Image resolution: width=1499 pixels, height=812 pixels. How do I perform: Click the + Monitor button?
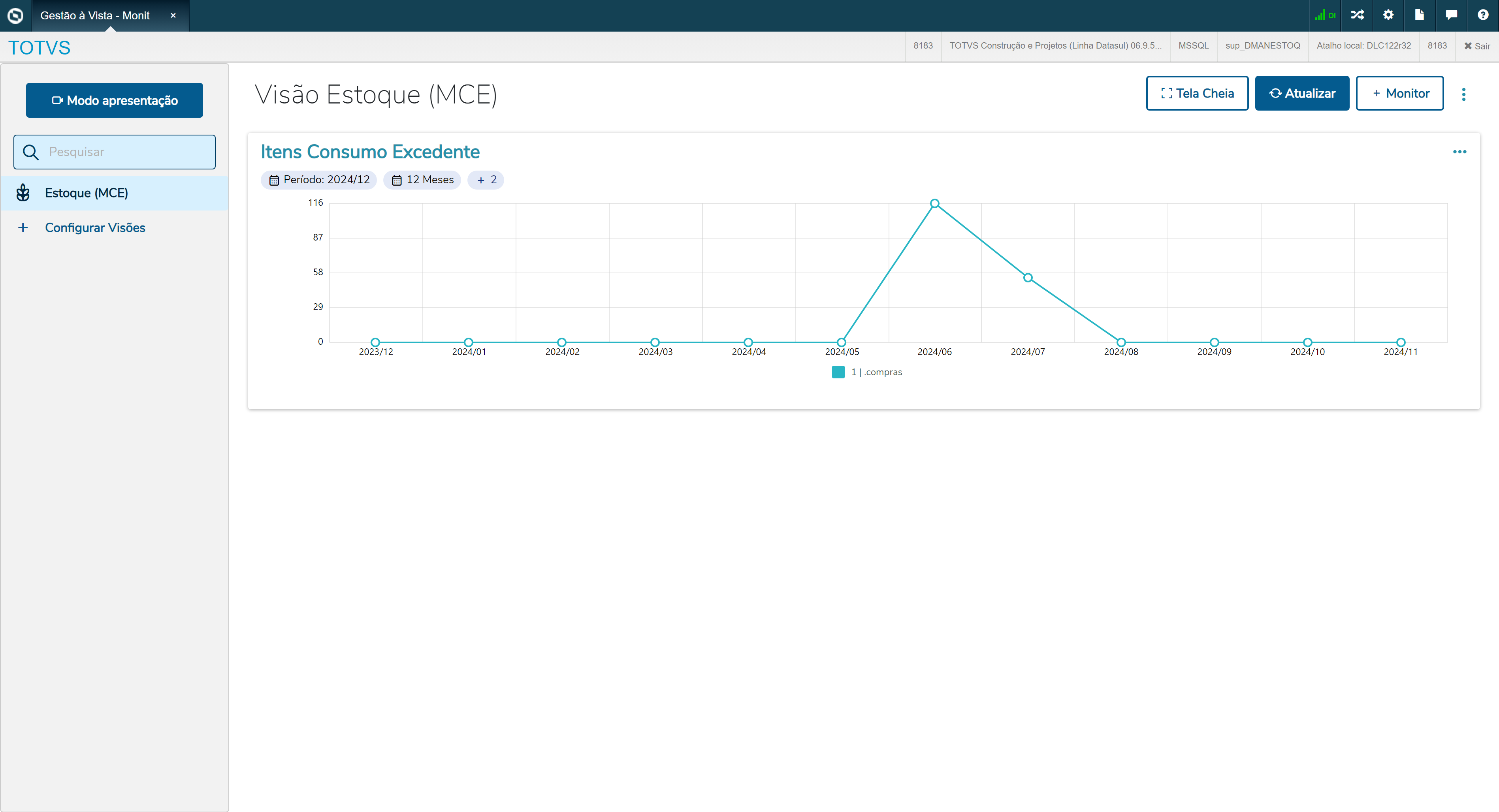[x=1399, y=93]
